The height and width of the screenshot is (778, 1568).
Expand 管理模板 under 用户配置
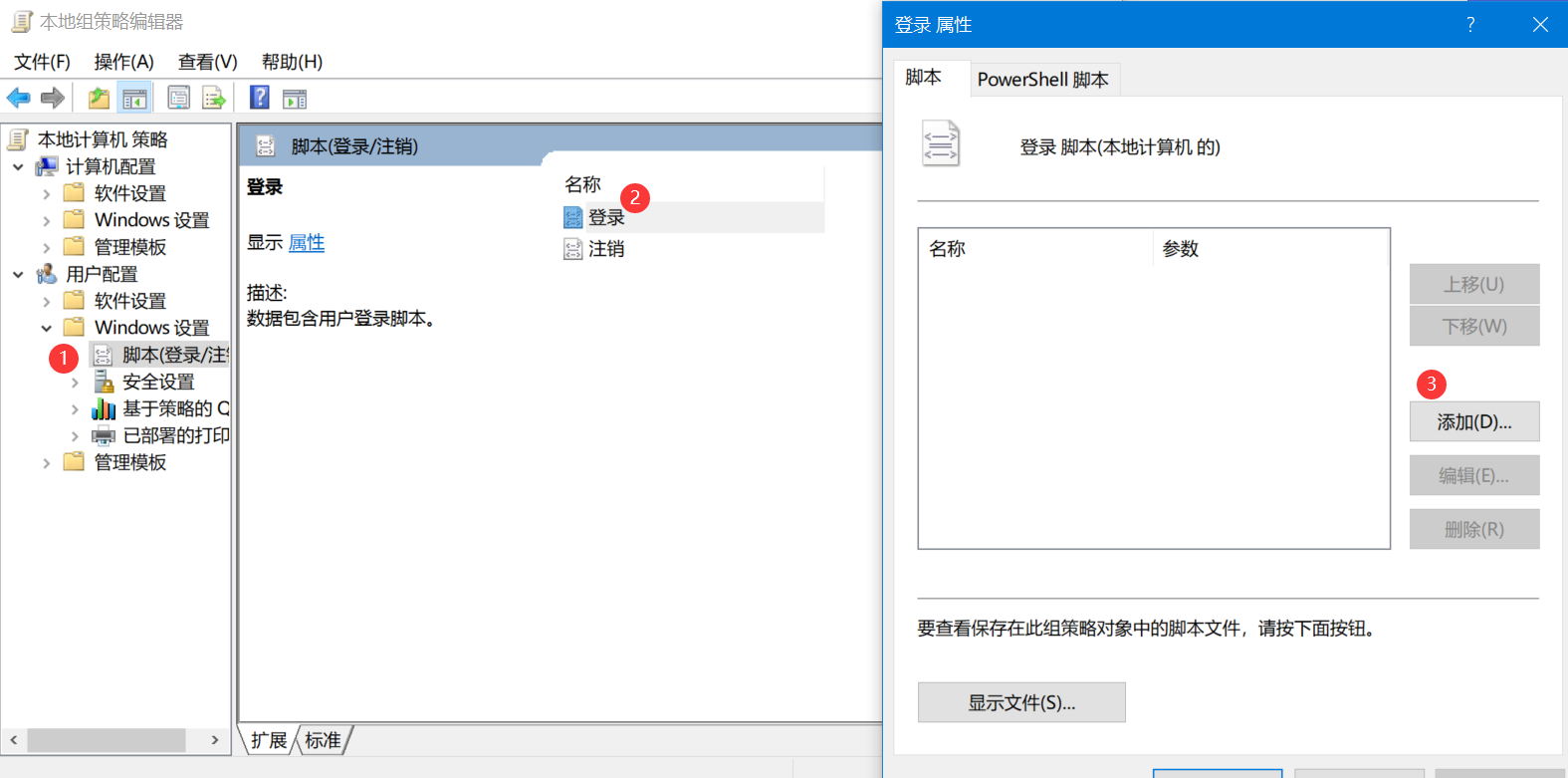click(x=46, y=462)
